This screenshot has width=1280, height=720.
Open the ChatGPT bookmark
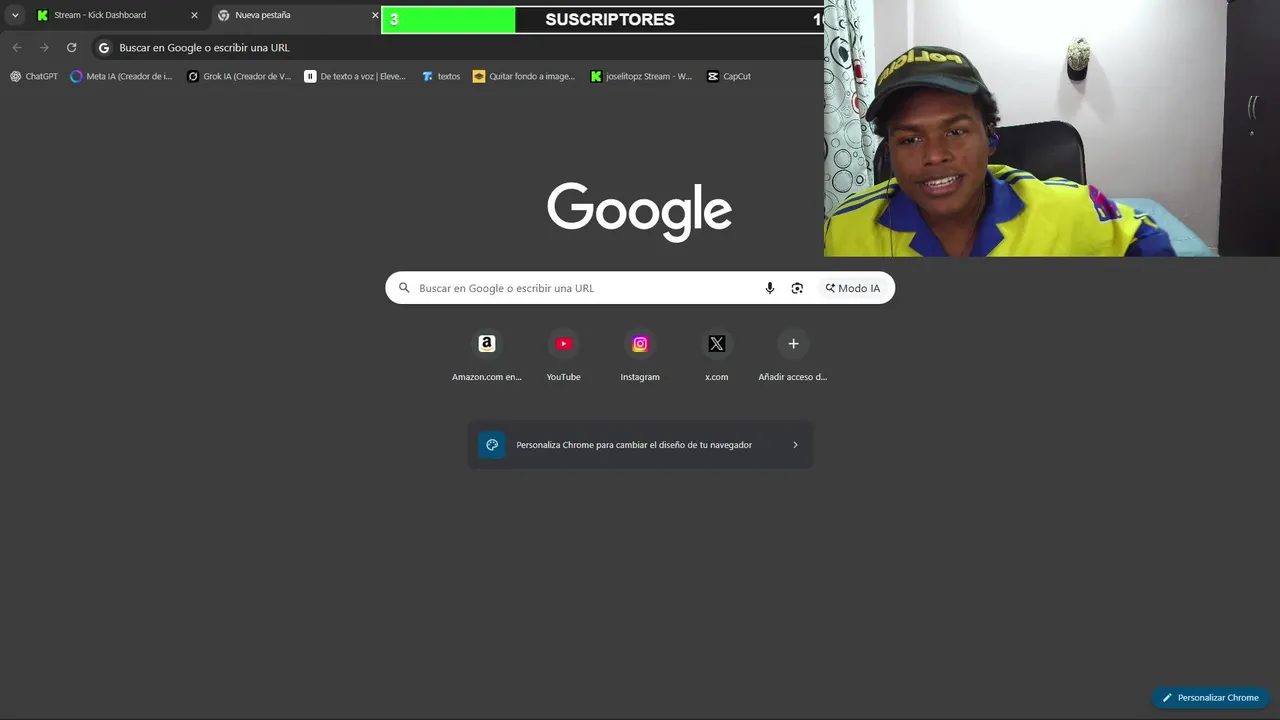(34, 76)
